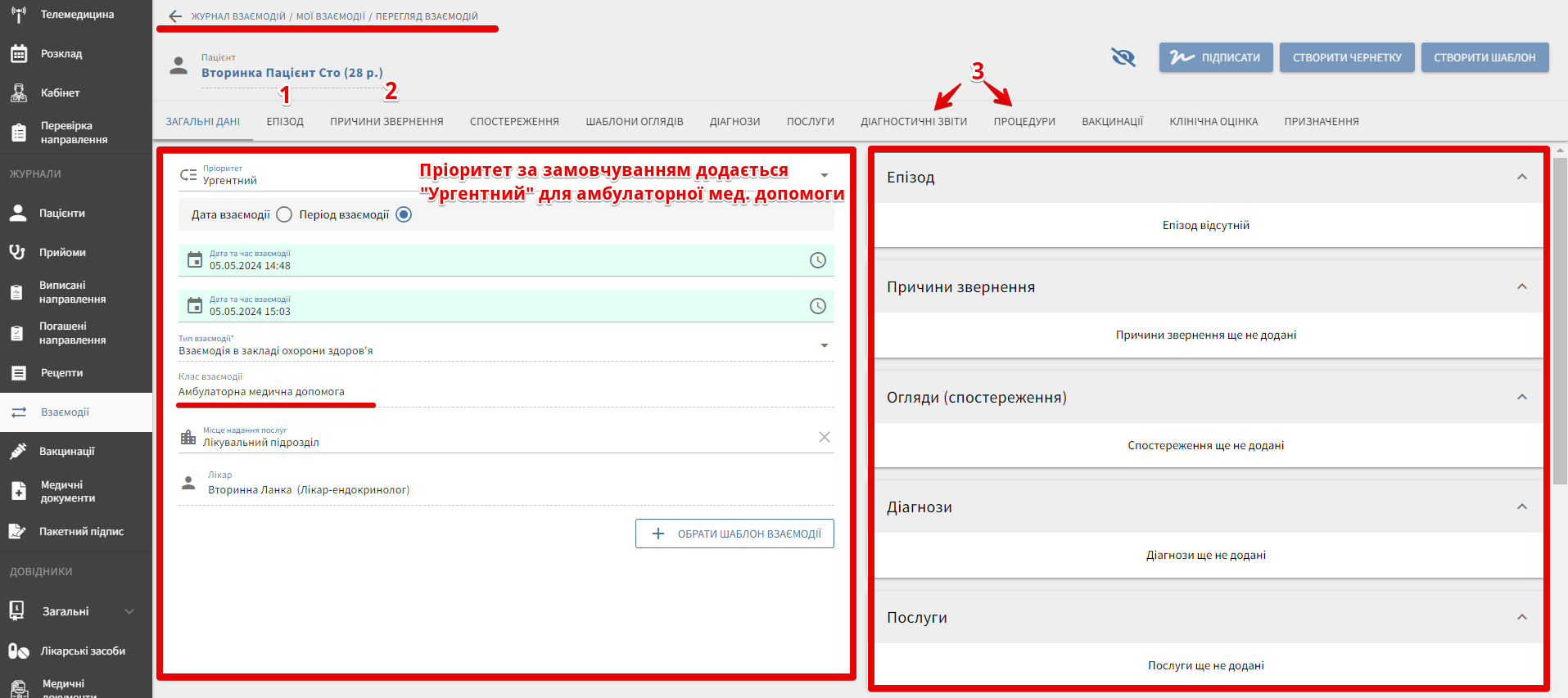Viewport: 1568px width, 698px height.
Task: Click the Підписати button
Action: (x=1215, y=57)
